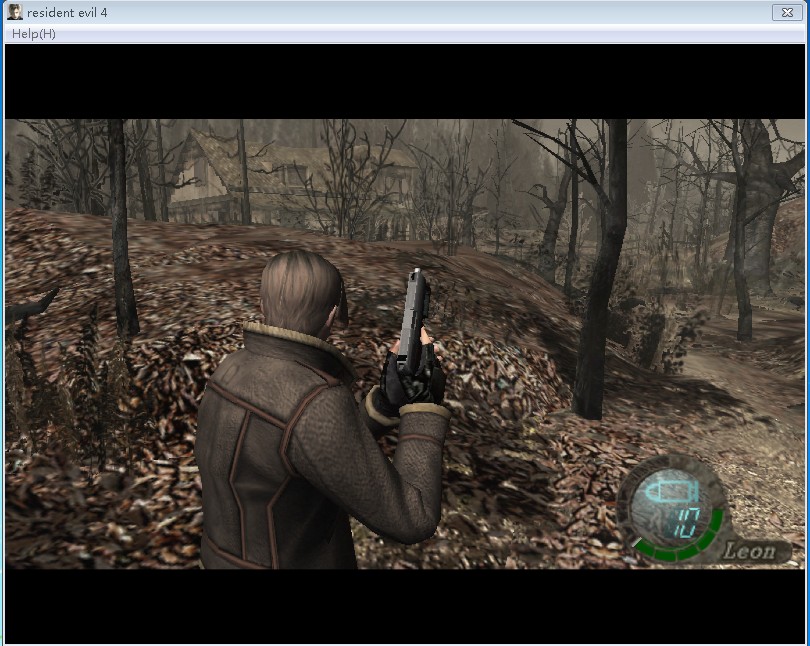
Task: Click the "Leon" name label in HUD
Action: tap(750, 551)
